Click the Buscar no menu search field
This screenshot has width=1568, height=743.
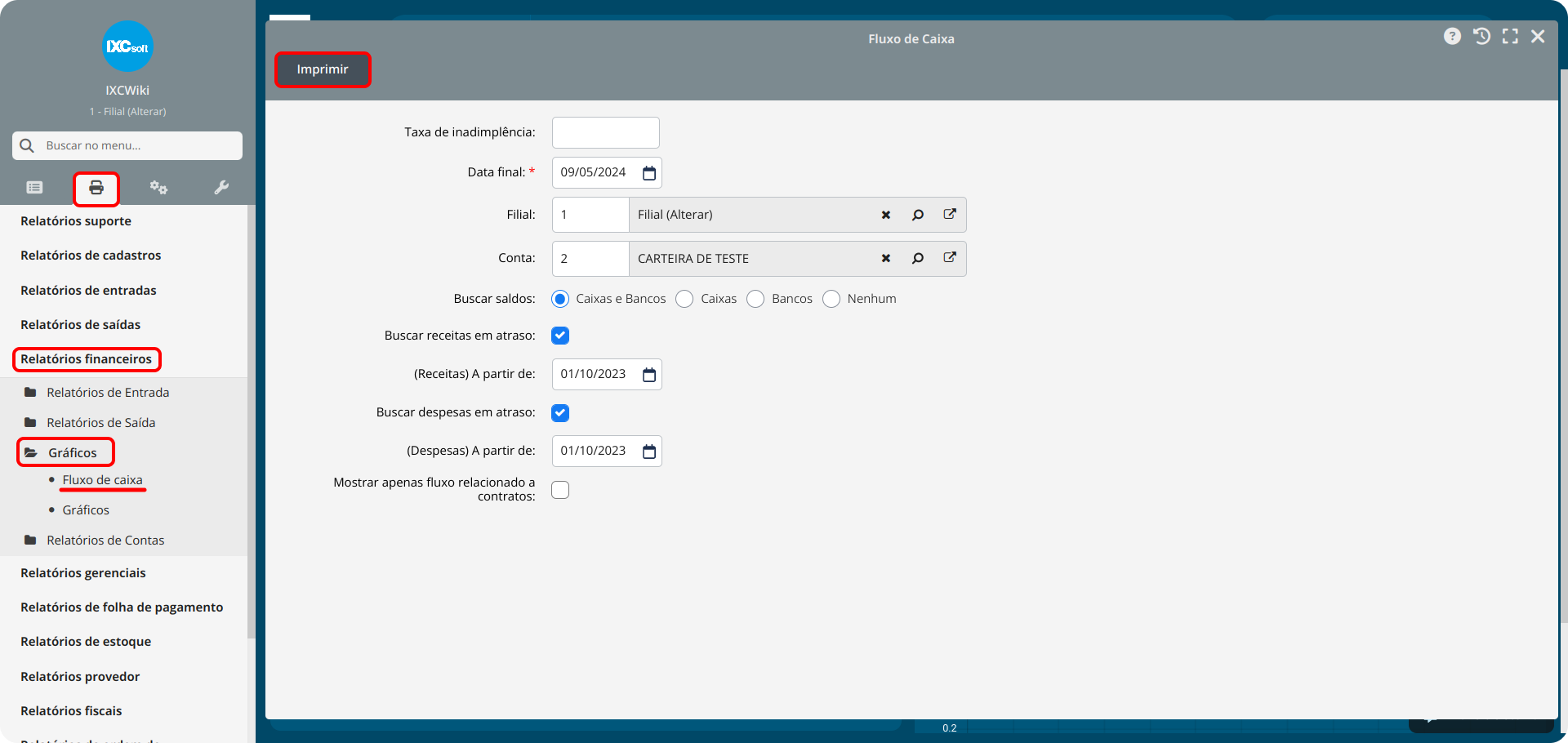[x=127, y=145]
